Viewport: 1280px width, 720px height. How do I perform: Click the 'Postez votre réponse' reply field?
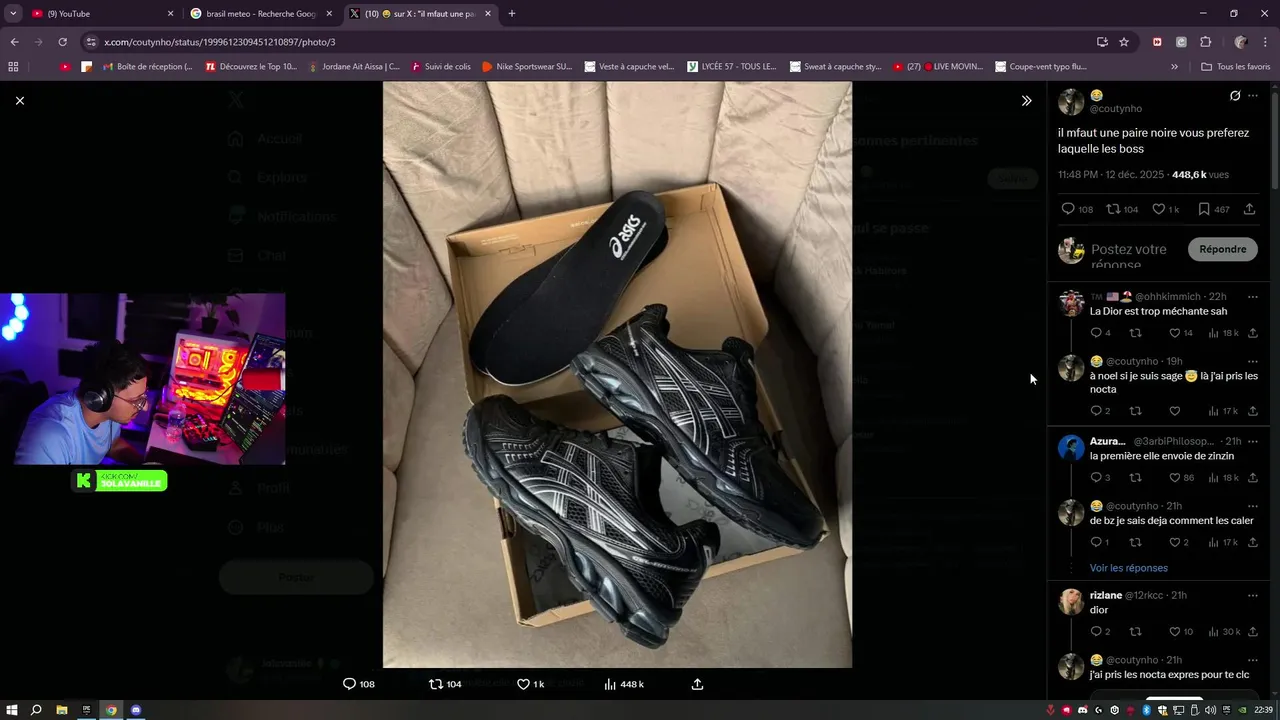(x=1134, y=256)
